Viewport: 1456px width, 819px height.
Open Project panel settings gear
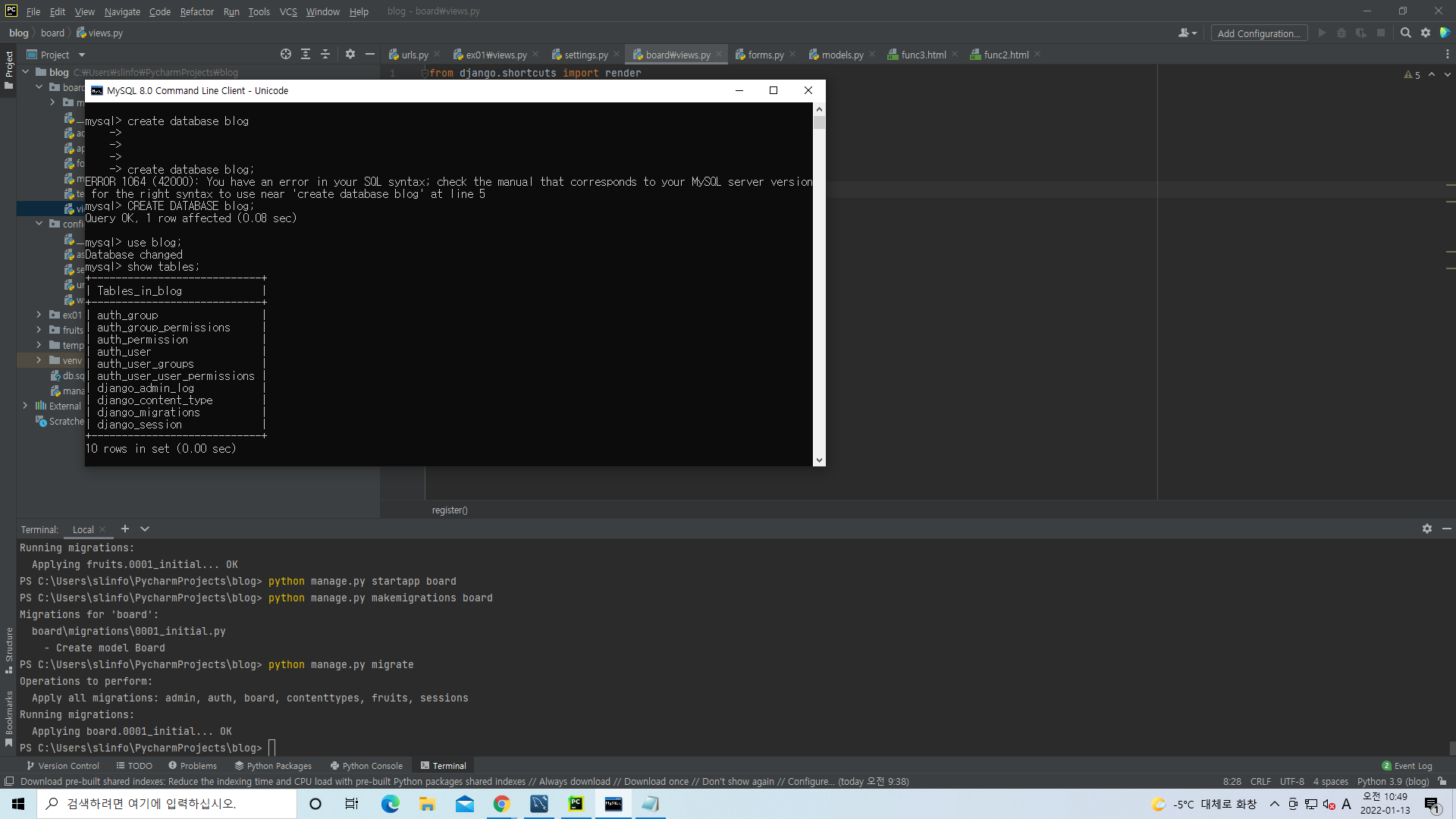350,54
